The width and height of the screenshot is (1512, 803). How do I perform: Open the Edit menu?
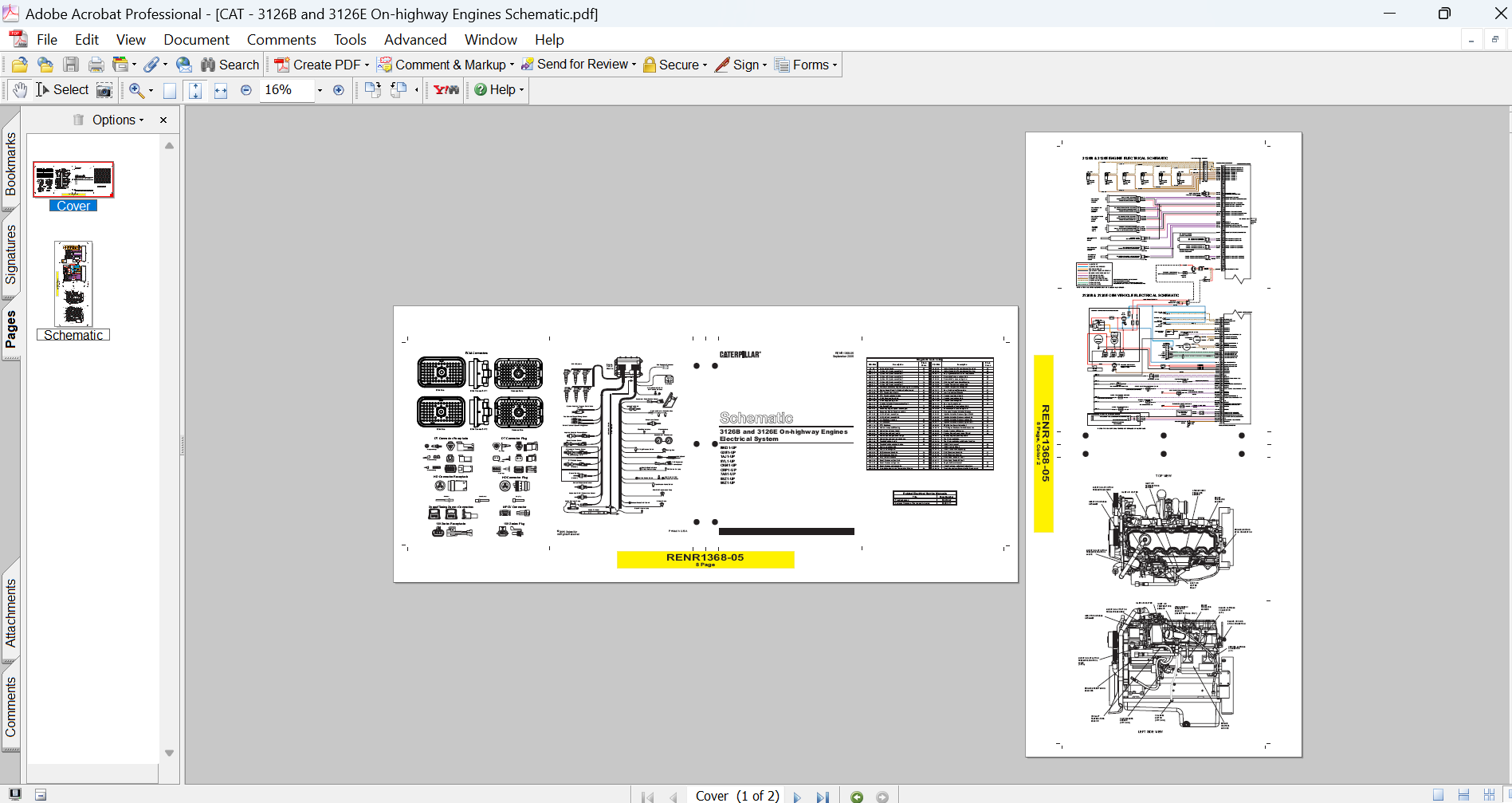[87, 39]
